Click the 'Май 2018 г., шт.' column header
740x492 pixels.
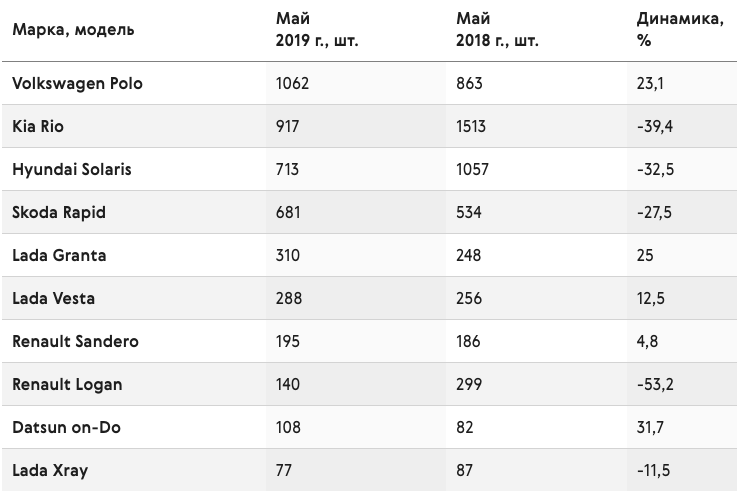tap(497, 29)
